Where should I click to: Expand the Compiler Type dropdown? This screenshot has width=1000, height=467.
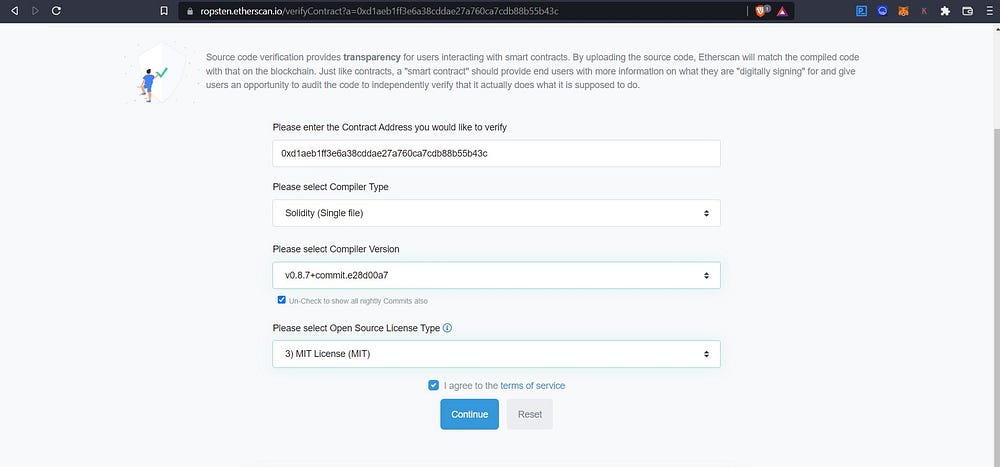pyautogui.click(x=496, y=213)
